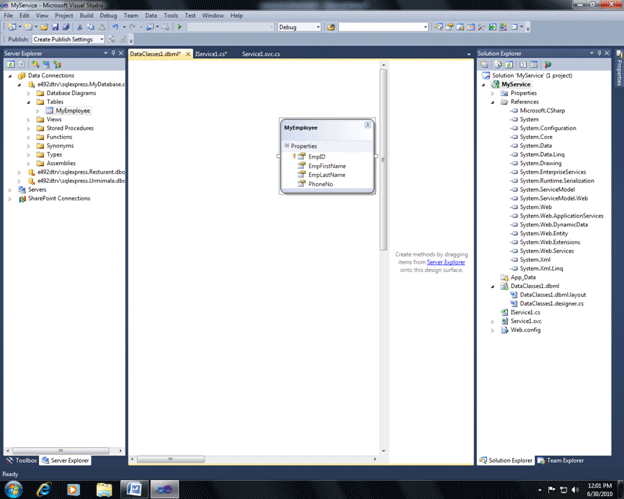Screen dimensions: 624x499
Task: Launch Internet Explorer from the taskbar
Action: click(44, 489)
